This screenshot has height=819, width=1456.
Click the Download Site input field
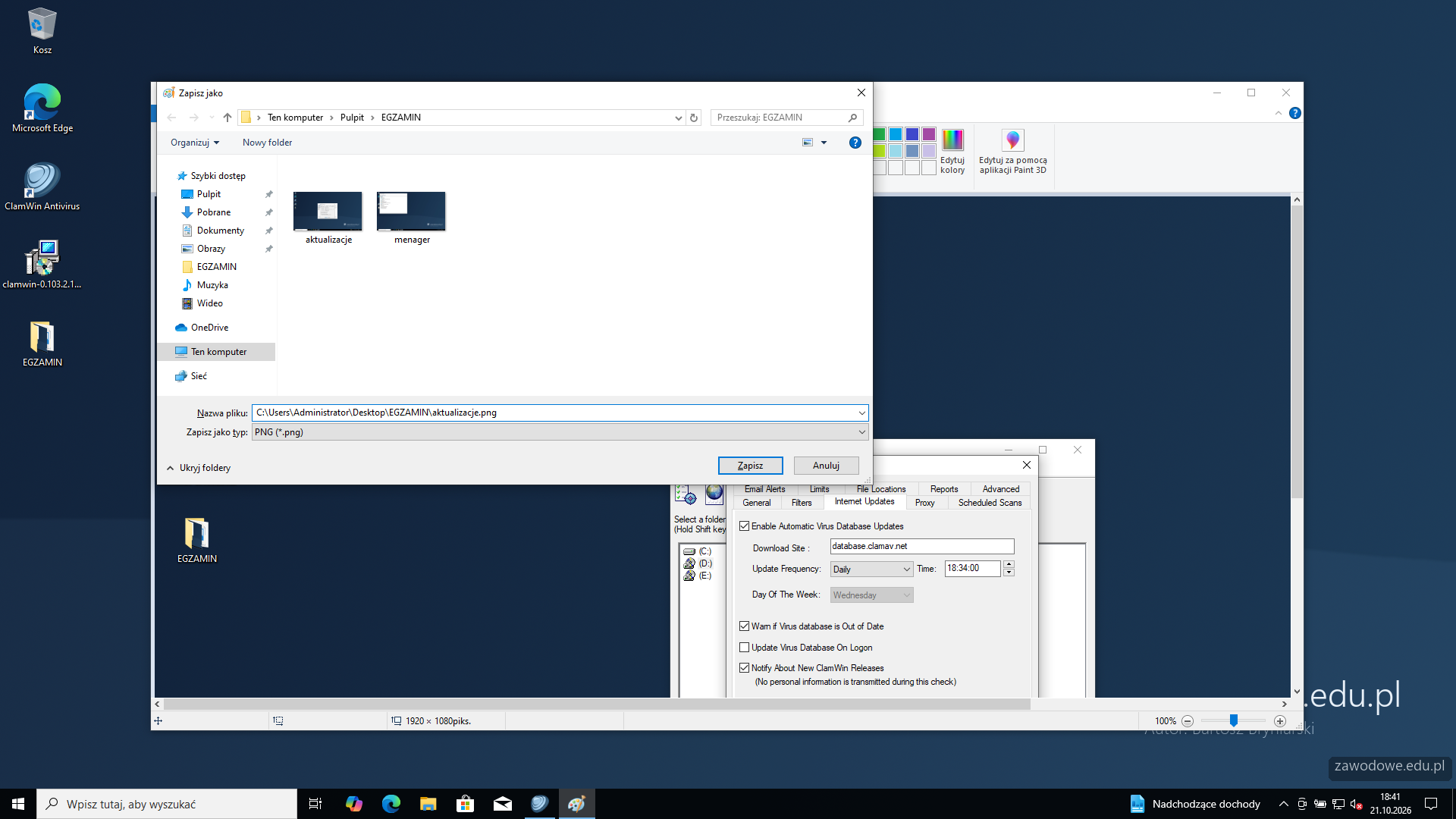(x=922, y=546)
